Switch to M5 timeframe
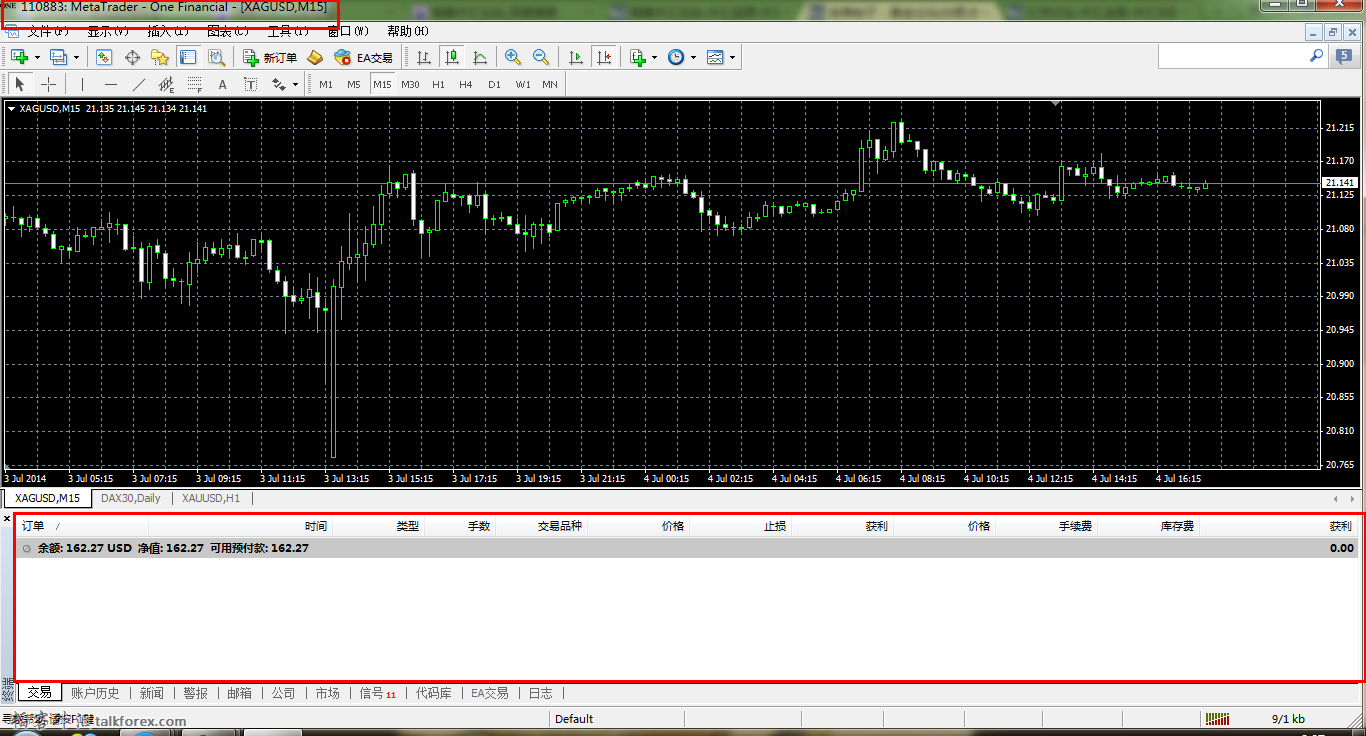Image resolution: width=1366 pixels, height=736 pixels. [354, 84]
